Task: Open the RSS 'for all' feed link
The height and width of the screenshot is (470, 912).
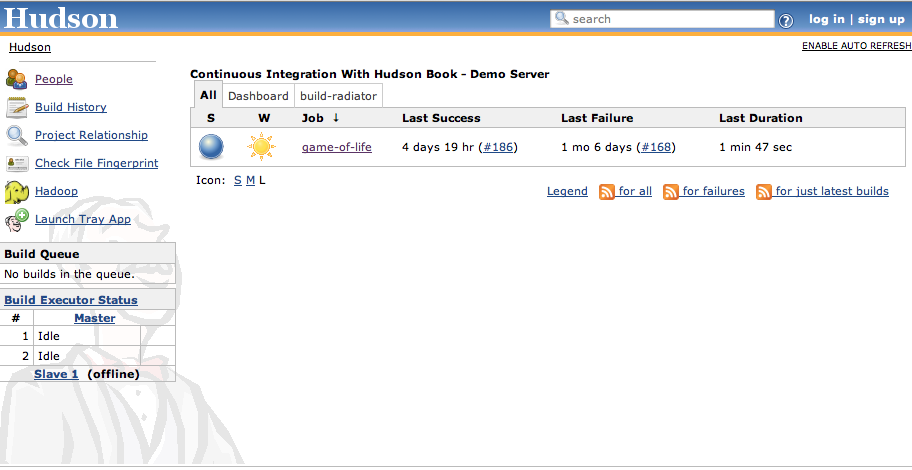Action: point(635,191)
